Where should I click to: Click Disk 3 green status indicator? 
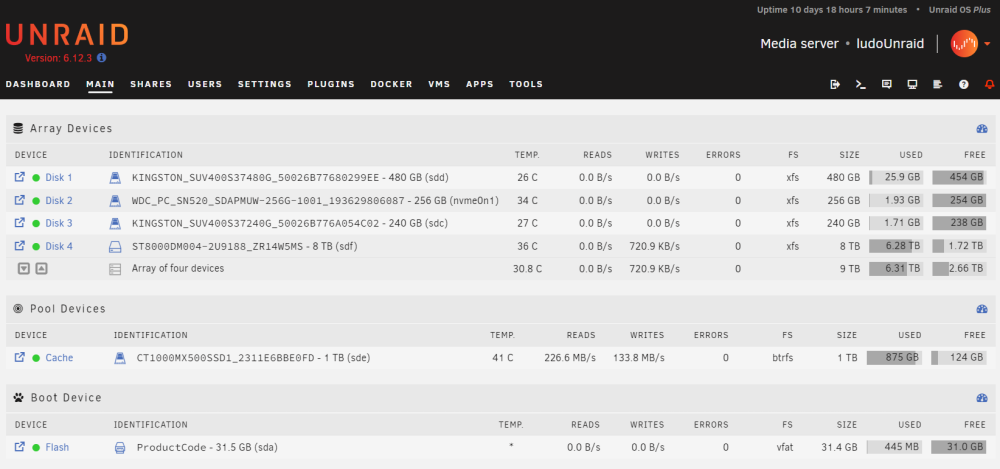pos(36,223)
